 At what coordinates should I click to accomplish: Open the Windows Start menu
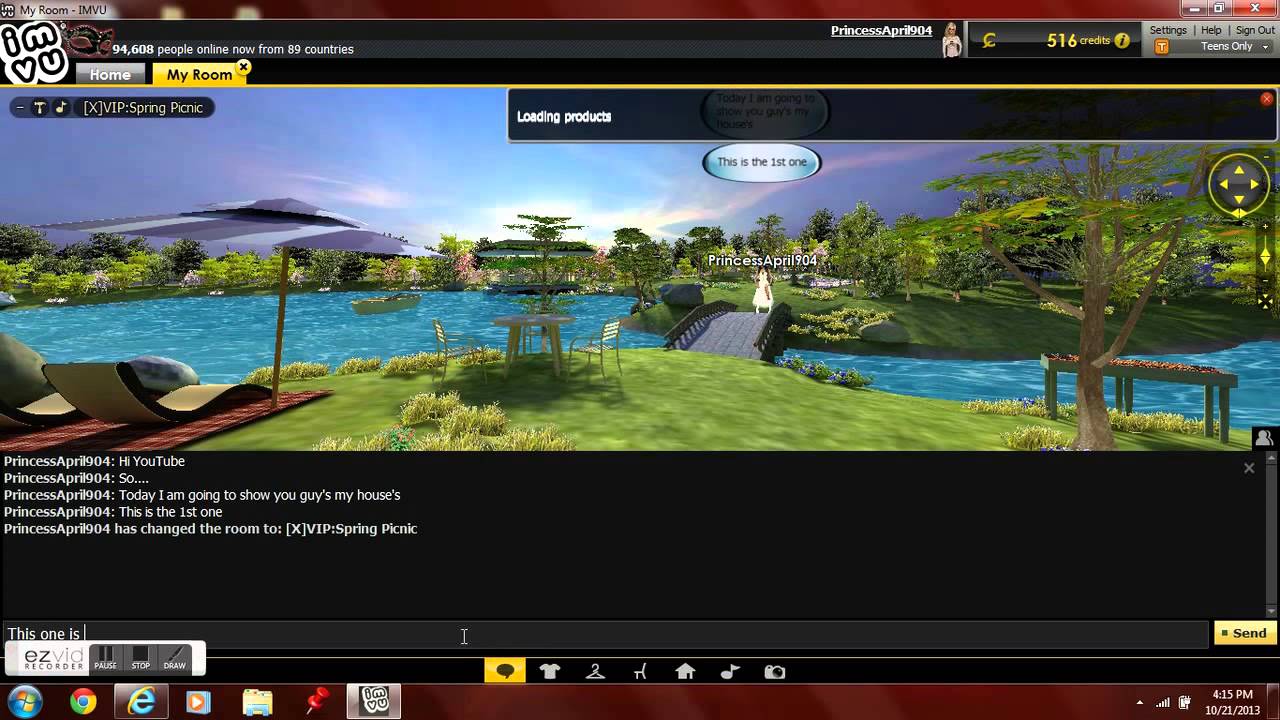coord(24,701)
